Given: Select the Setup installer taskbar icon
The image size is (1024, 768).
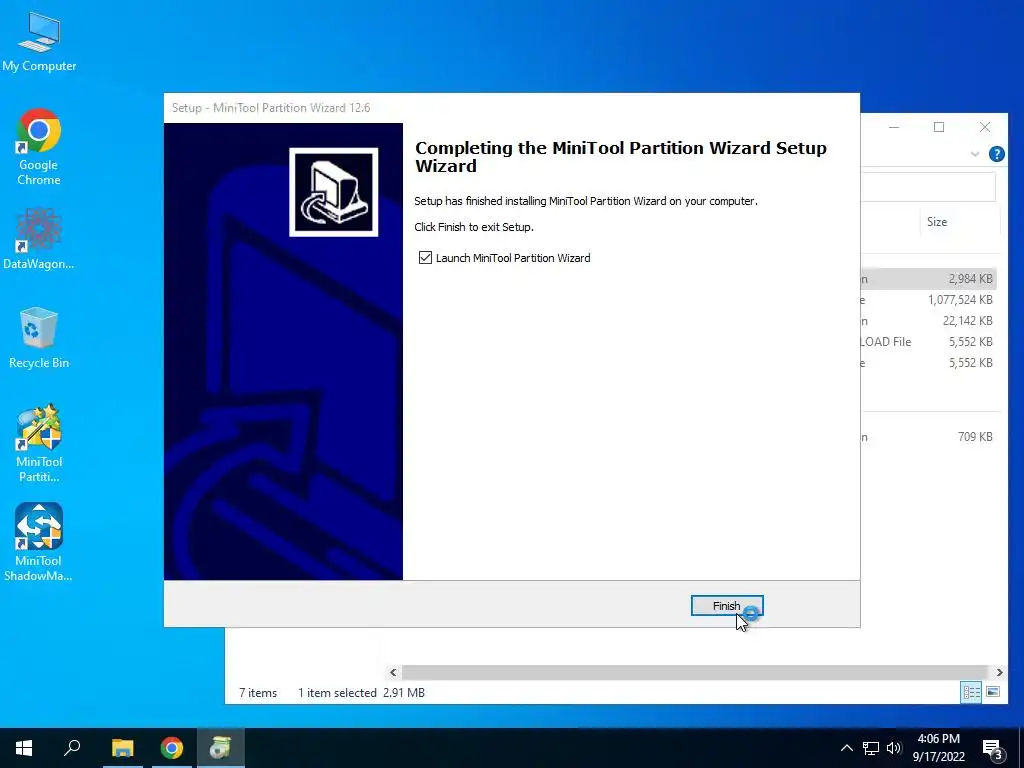Looking at the screenshot, I should tap(221, 748).
